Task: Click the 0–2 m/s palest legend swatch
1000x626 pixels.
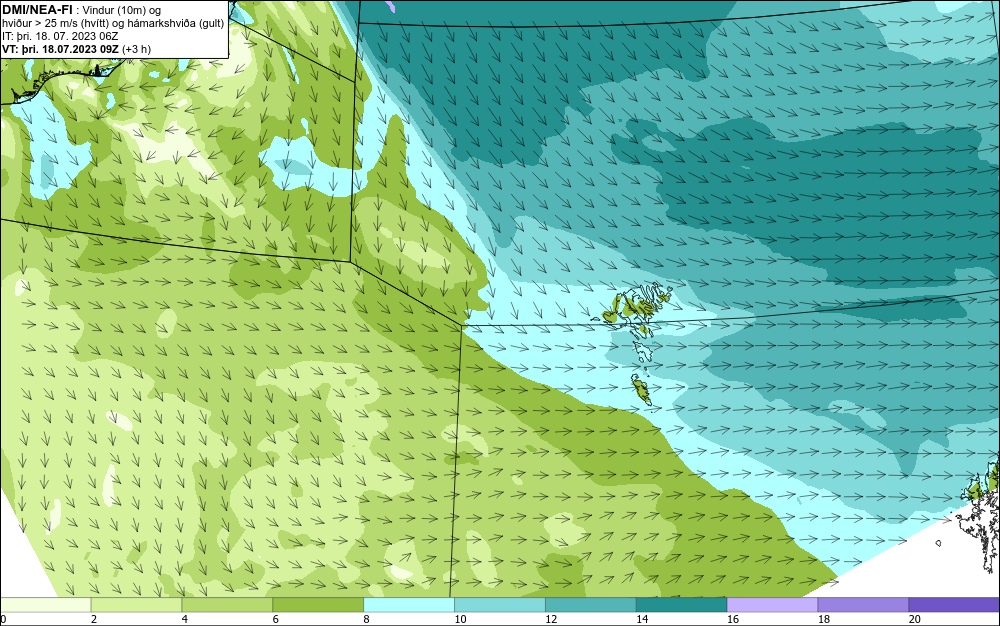Action: (45, 605)
